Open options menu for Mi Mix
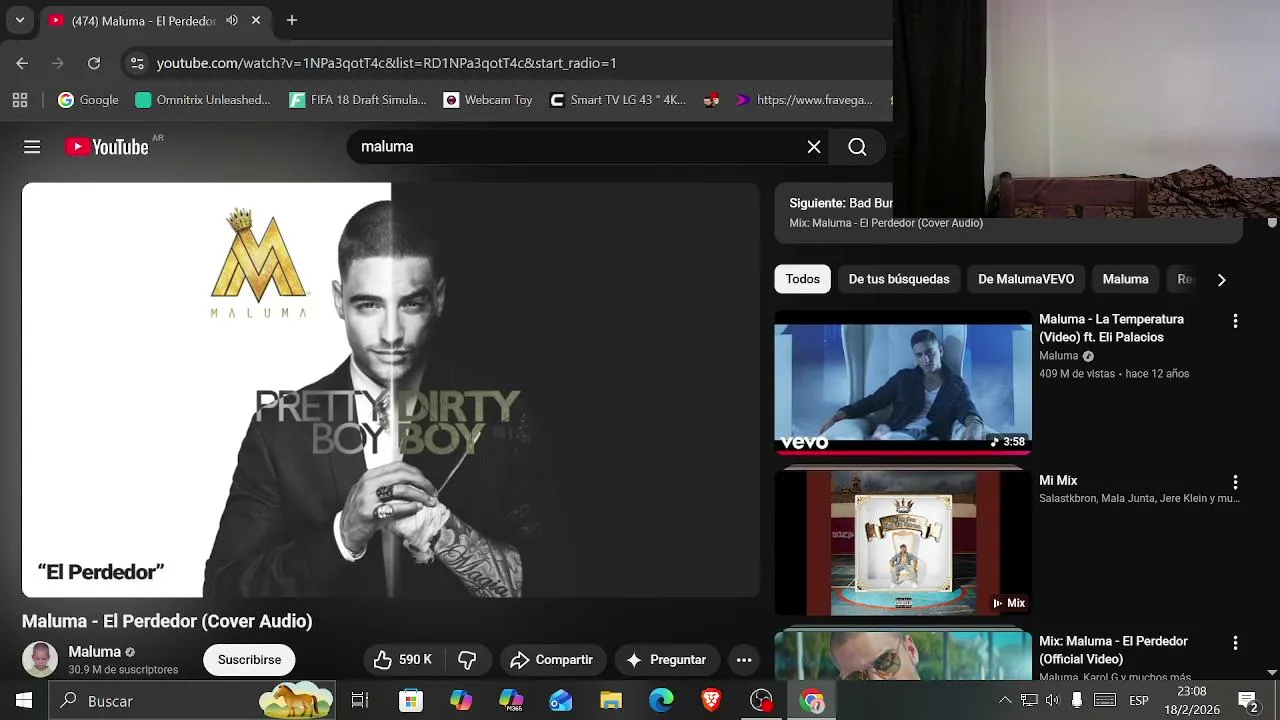 click(x=1235, y=482)
